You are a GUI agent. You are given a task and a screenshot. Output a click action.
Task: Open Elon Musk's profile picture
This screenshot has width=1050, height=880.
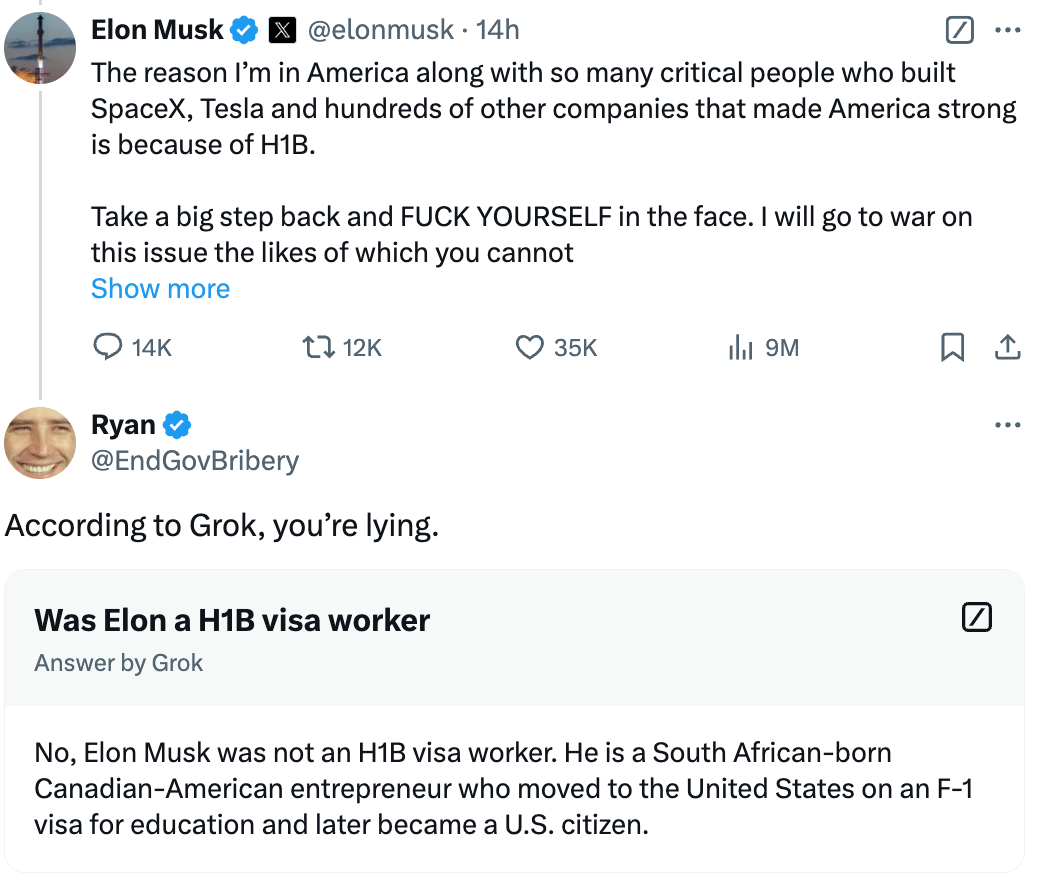[40, 48]
